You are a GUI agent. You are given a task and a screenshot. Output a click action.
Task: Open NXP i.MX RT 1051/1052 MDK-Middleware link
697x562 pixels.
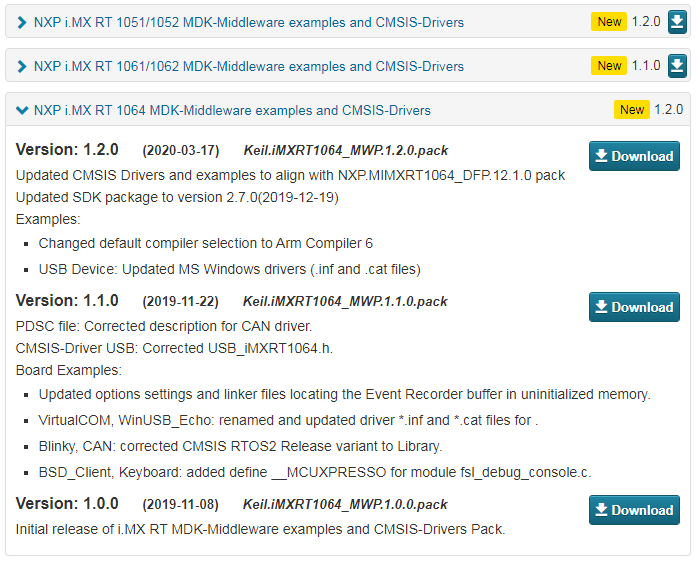[249, 22]
